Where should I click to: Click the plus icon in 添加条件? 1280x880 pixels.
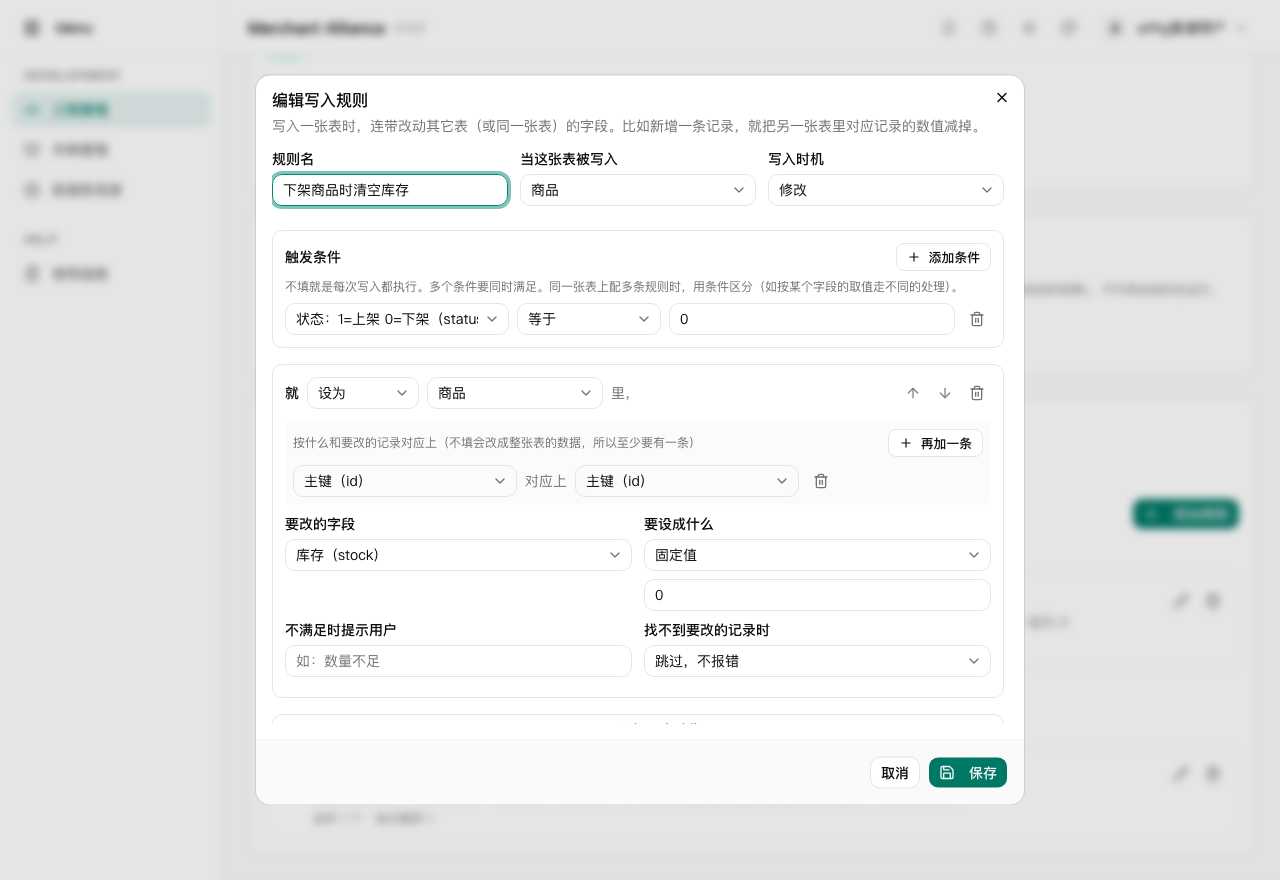(x=914, y=257)
